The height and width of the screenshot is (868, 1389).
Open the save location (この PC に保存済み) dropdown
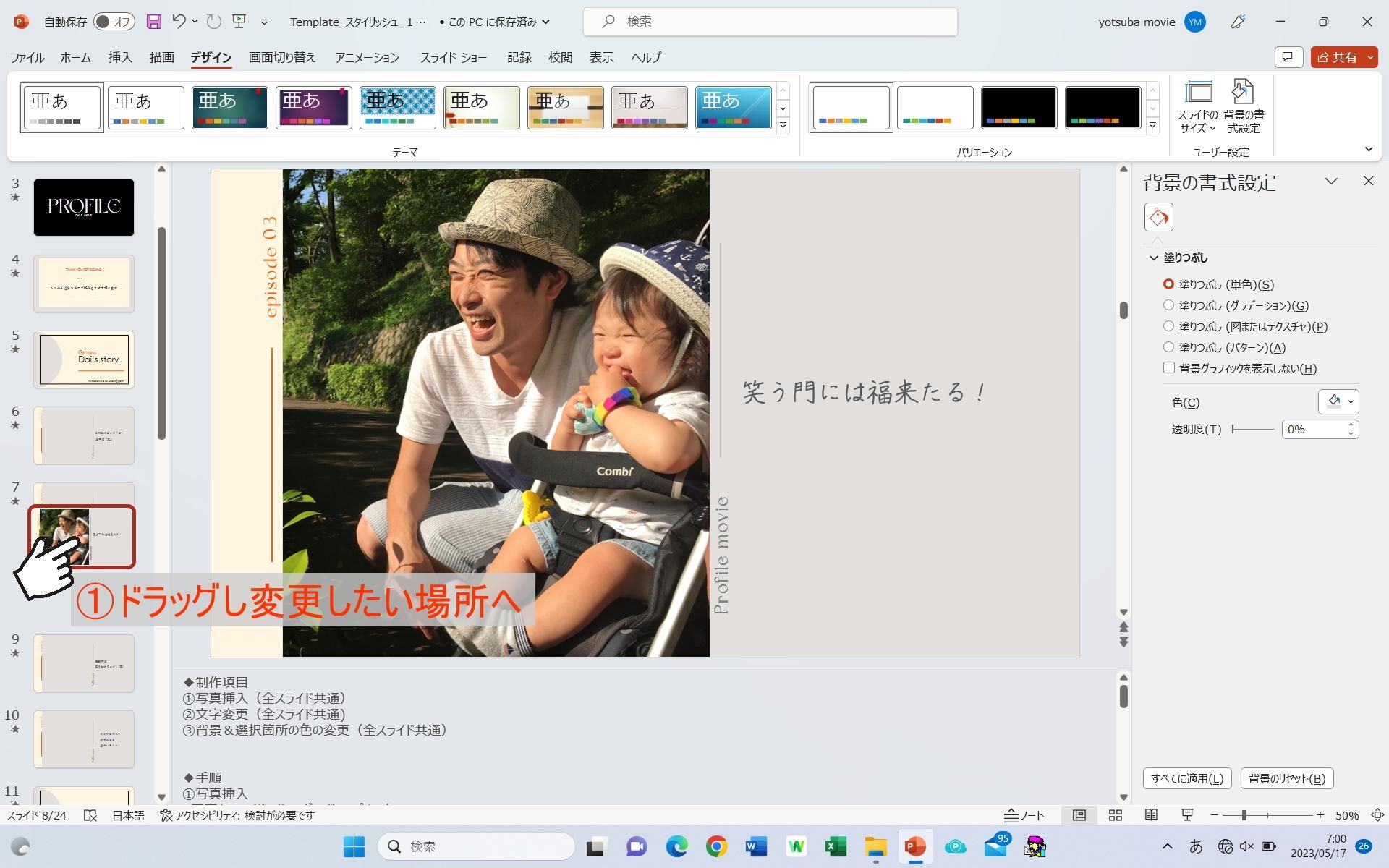point(545,22)
